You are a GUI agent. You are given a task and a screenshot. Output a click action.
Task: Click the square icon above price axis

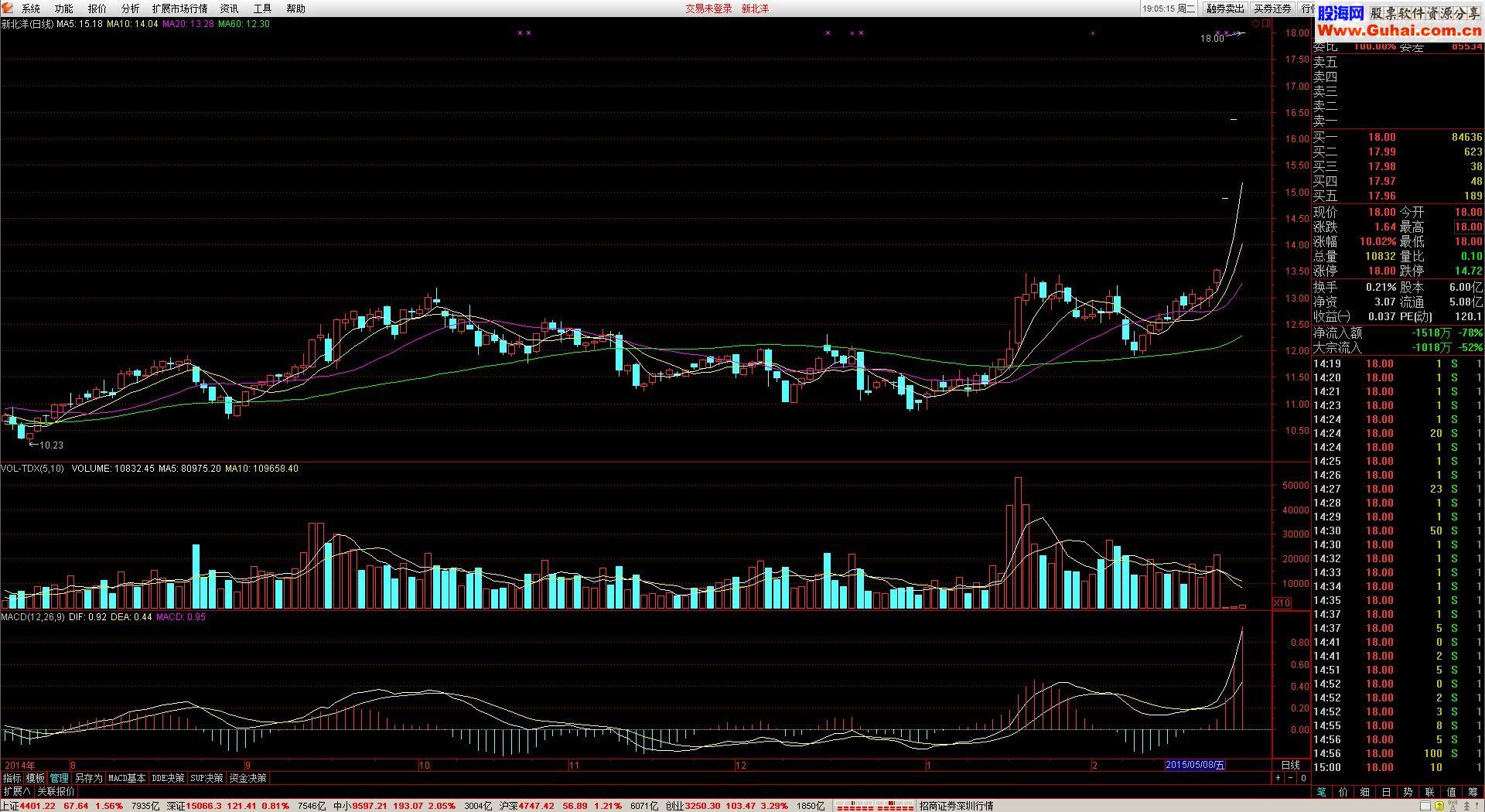point(1266,24)
